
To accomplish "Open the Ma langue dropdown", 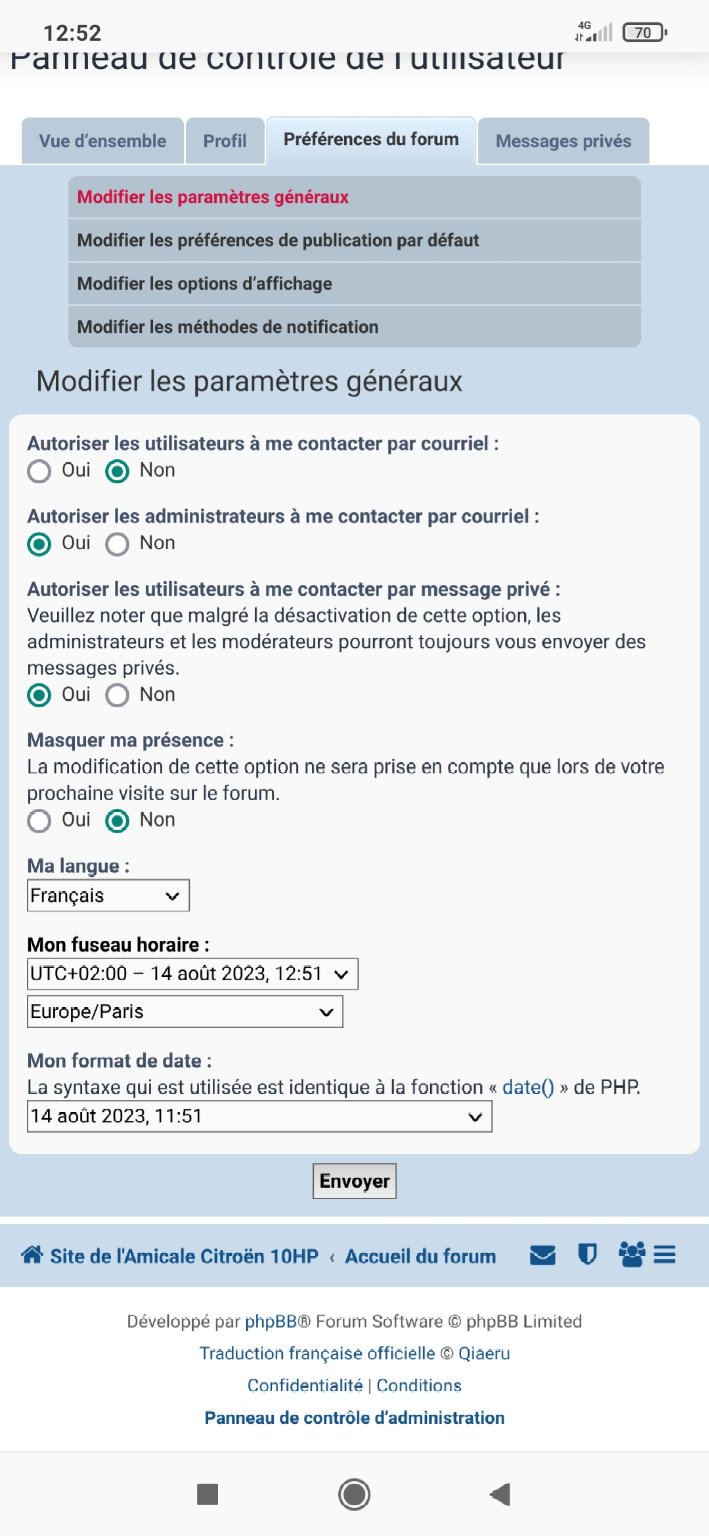I will tap(108, 896).
